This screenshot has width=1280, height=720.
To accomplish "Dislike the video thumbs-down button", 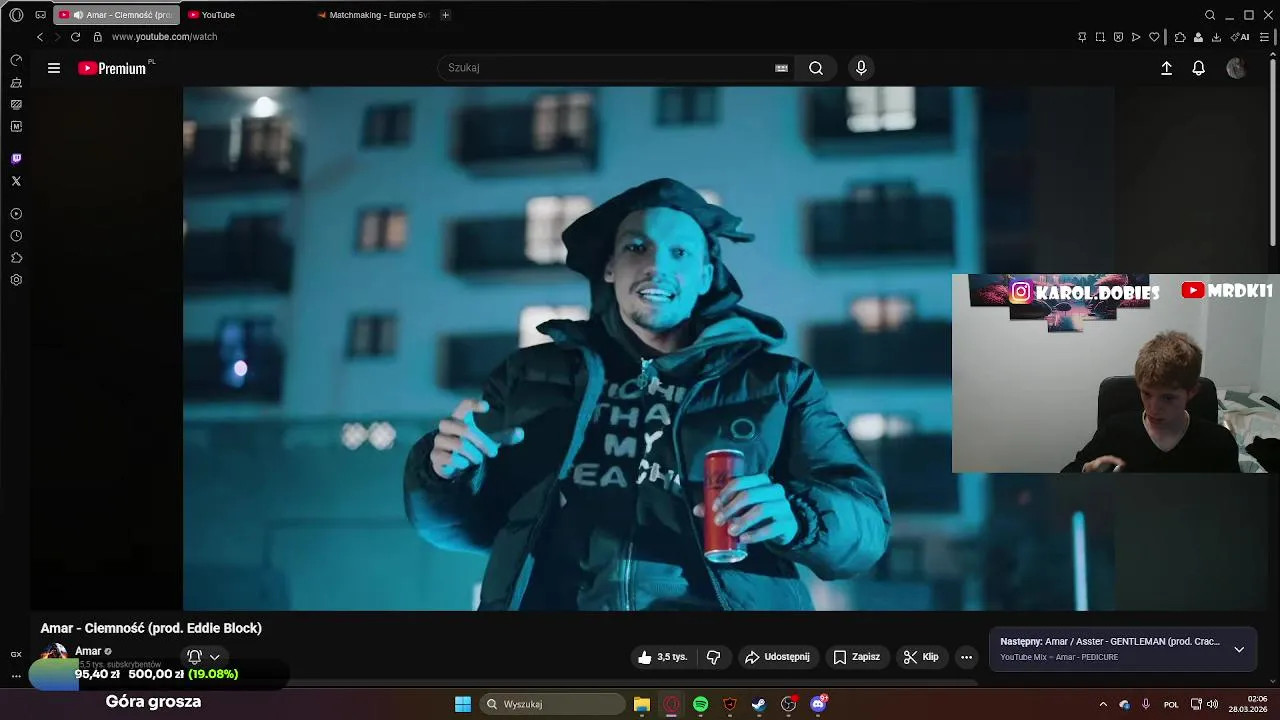I will click(713, 657).
